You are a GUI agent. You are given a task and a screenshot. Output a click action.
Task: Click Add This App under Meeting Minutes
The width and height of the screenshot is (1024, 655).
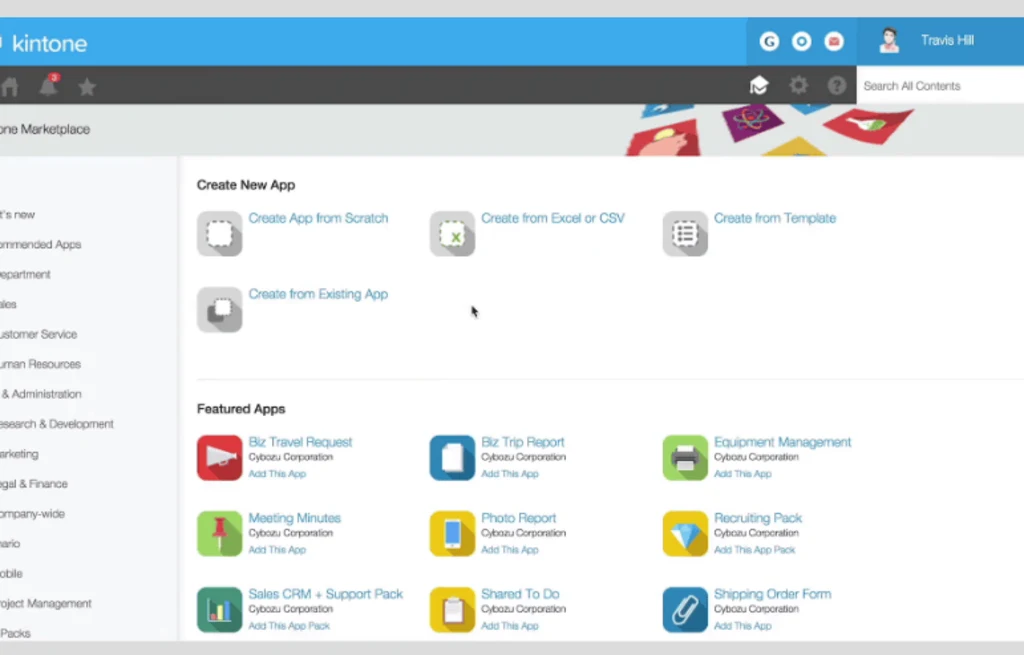point(277,550)
